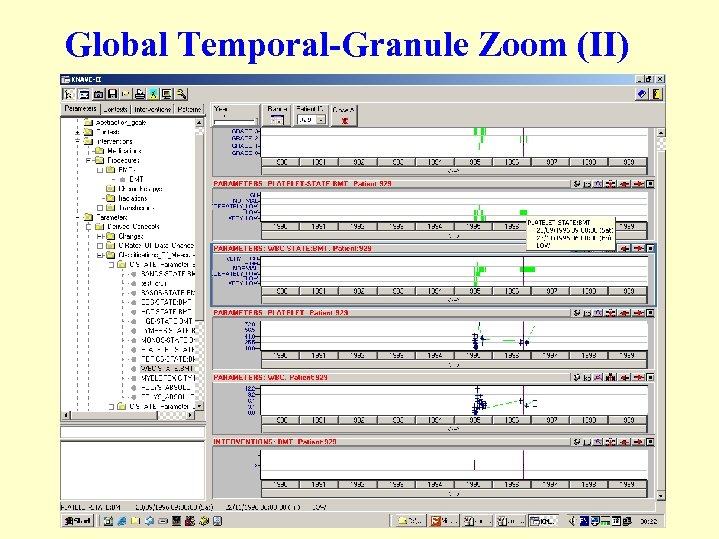Viewport: 719px width, 539px height.
Task: Click left red arrow on INTERVENTIONS BMT panel
Action: [624, 442]
